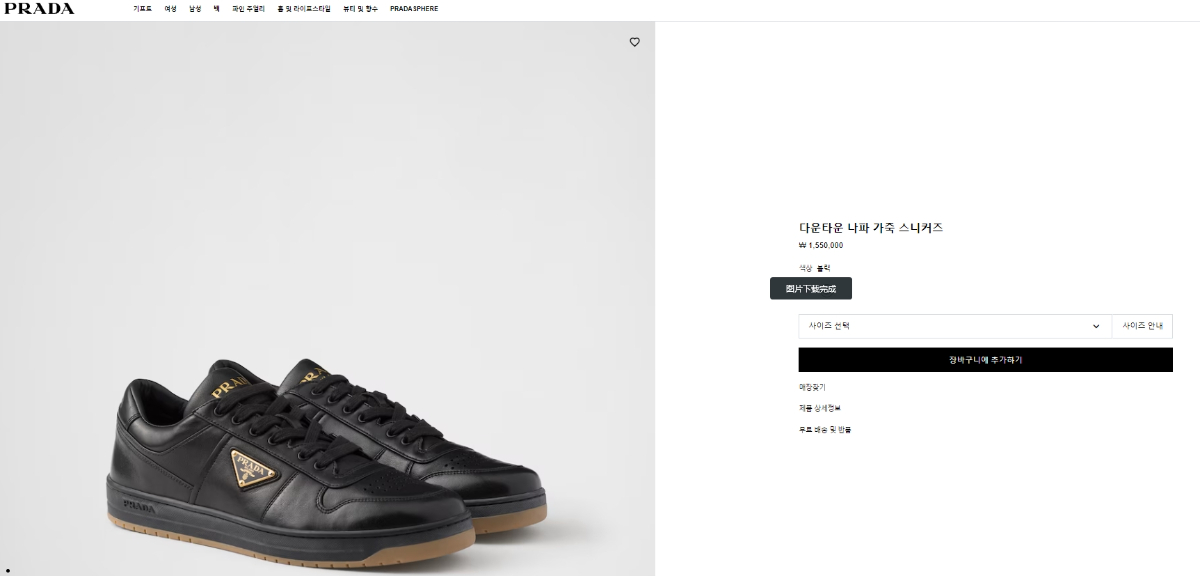Open the 여성 menu

tap(171, 9)
